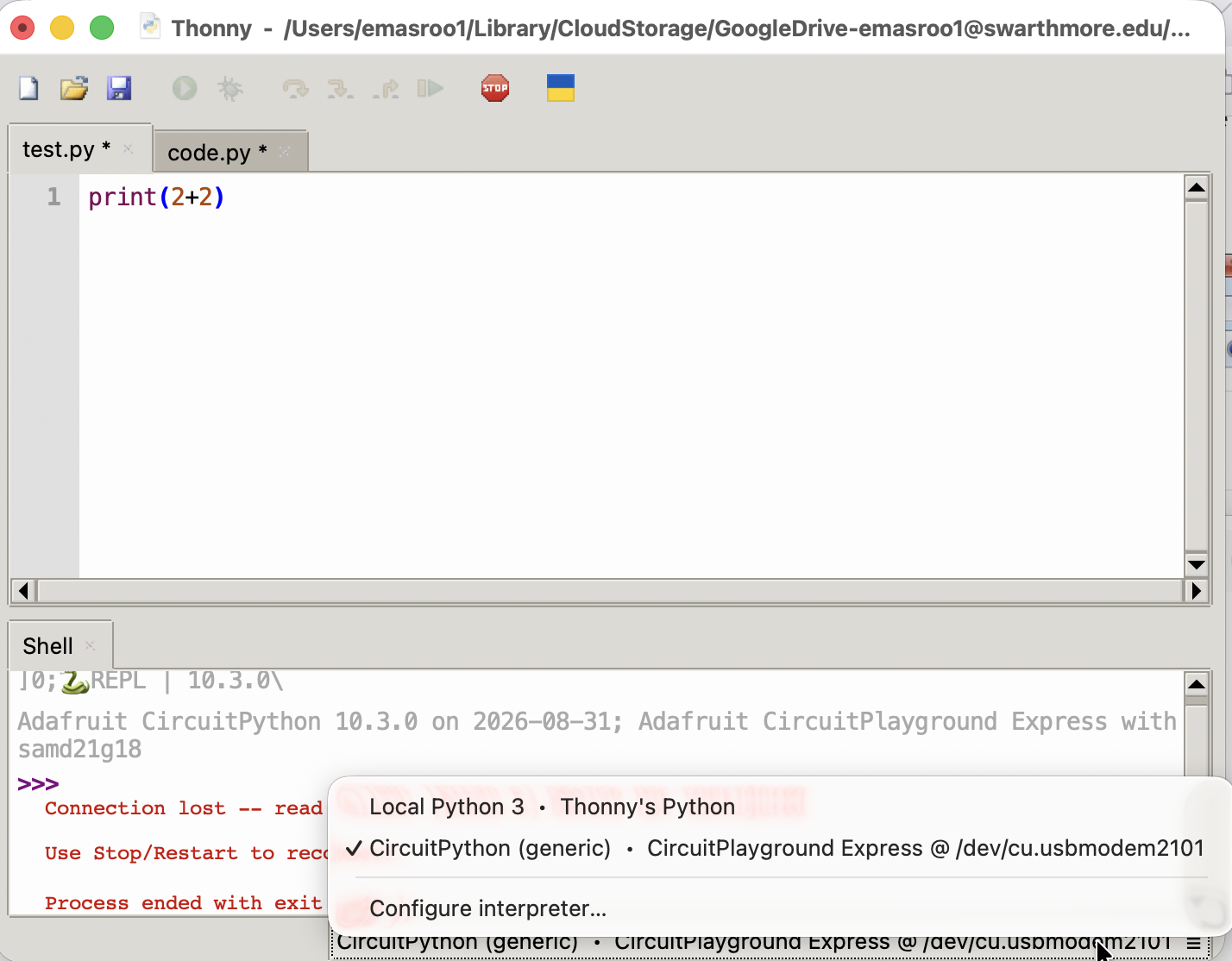
Task: Click editor horizontal scrollbar right arrow
Action: [1196, 591]
